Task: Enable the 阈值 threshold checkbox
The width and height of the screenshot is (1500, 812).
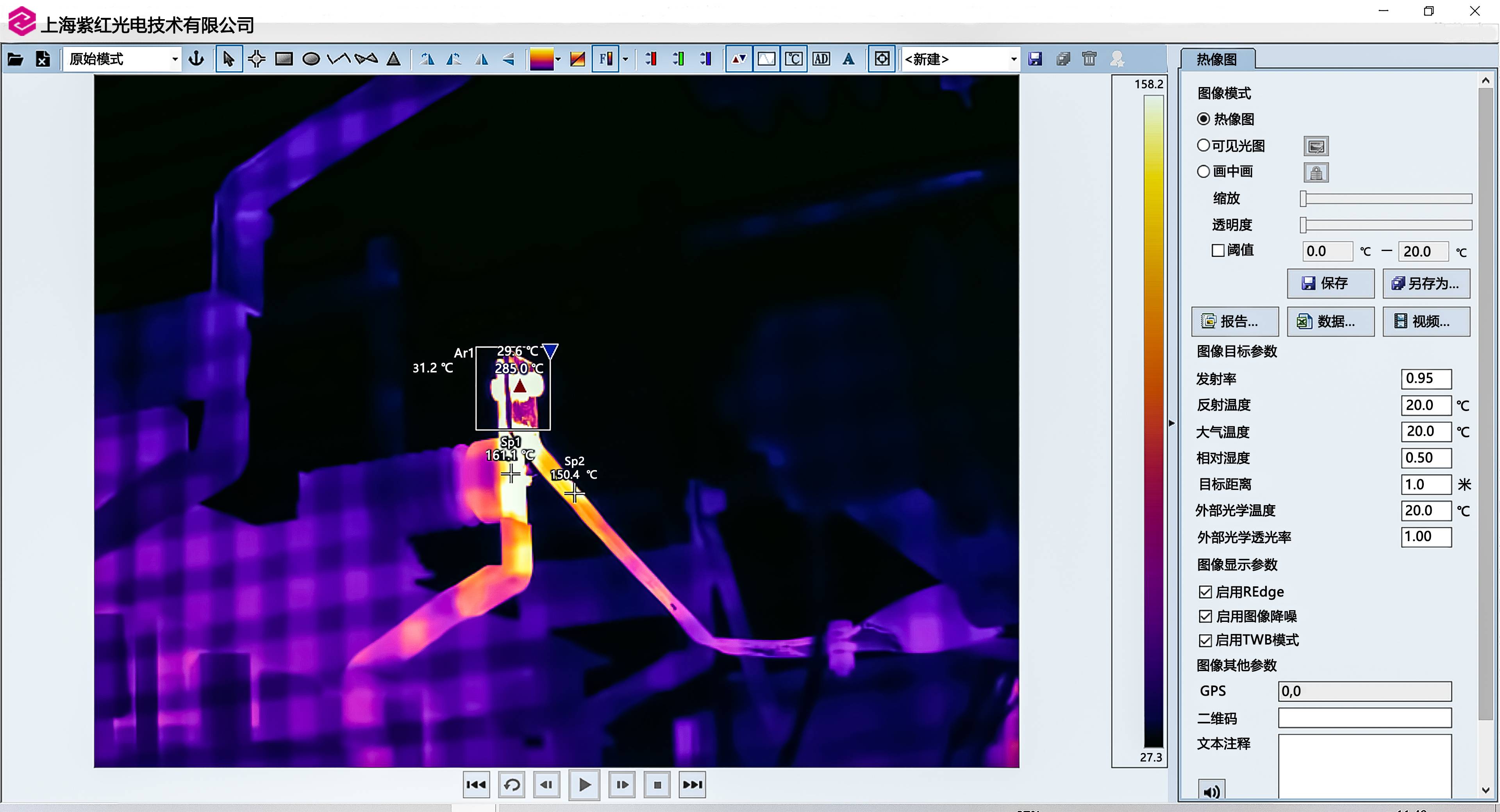Action: (x=1218, y=250)
